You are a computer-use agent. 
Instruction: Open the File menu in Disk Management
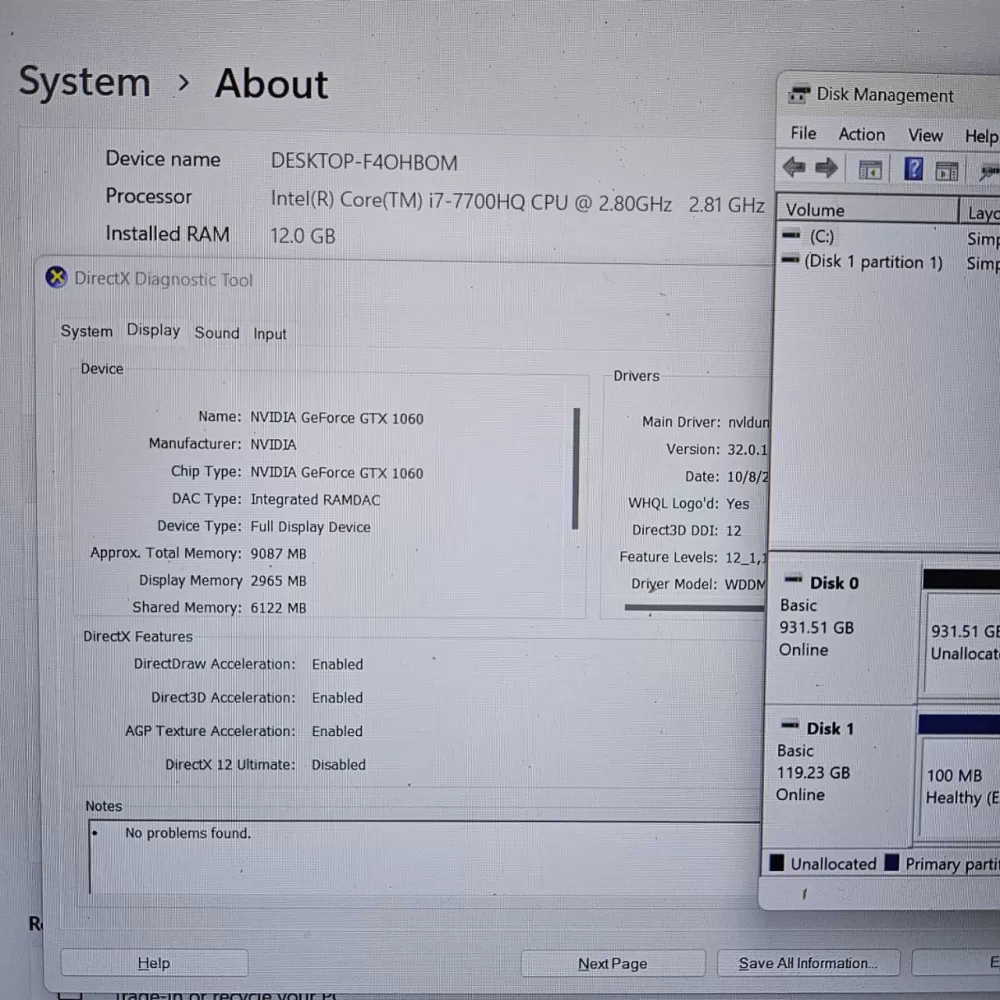click(803, 133)
